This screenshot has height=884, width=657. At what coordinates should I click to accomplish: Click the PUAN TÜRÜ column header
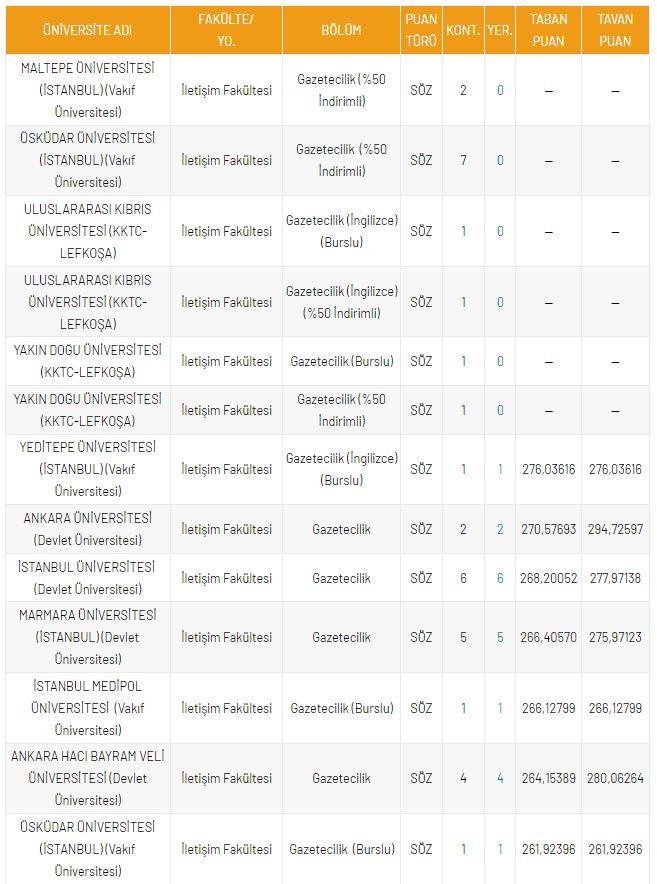421,30
